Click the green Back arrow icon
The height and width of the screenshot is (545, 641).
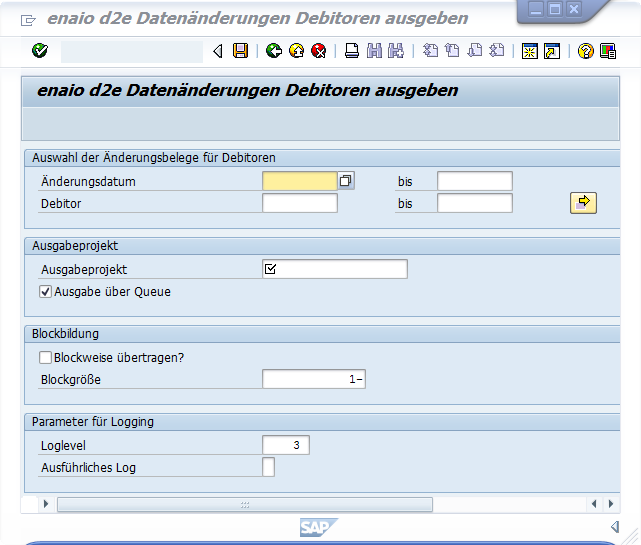coord(273,51)
